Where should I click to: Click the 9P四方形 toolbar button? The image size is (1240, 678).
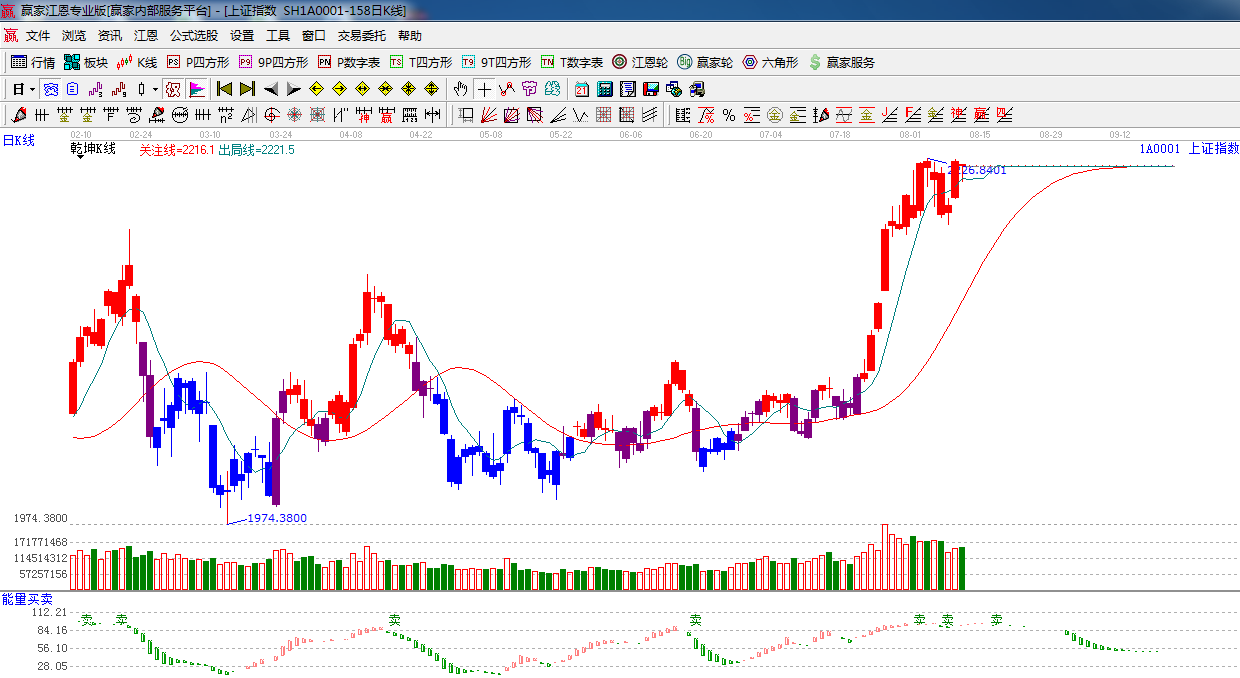pyautogui.click(x=273, y=62)
